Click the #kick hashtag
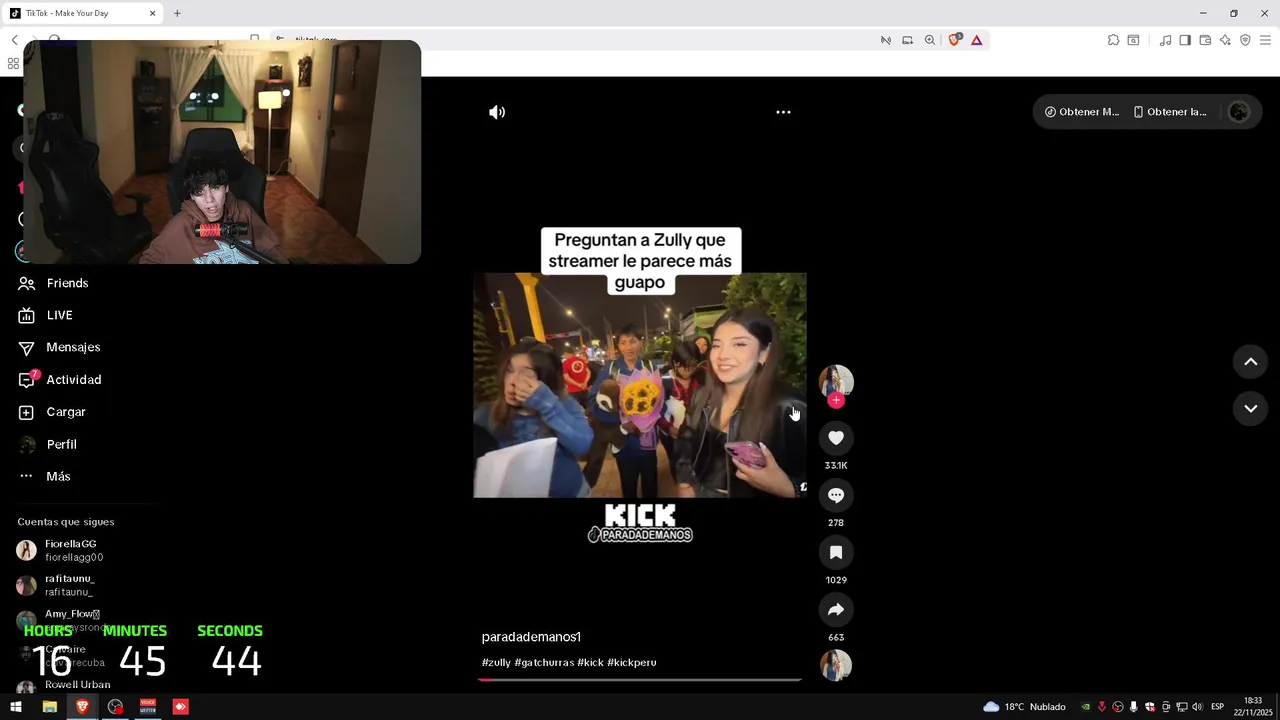 (590, 662)
